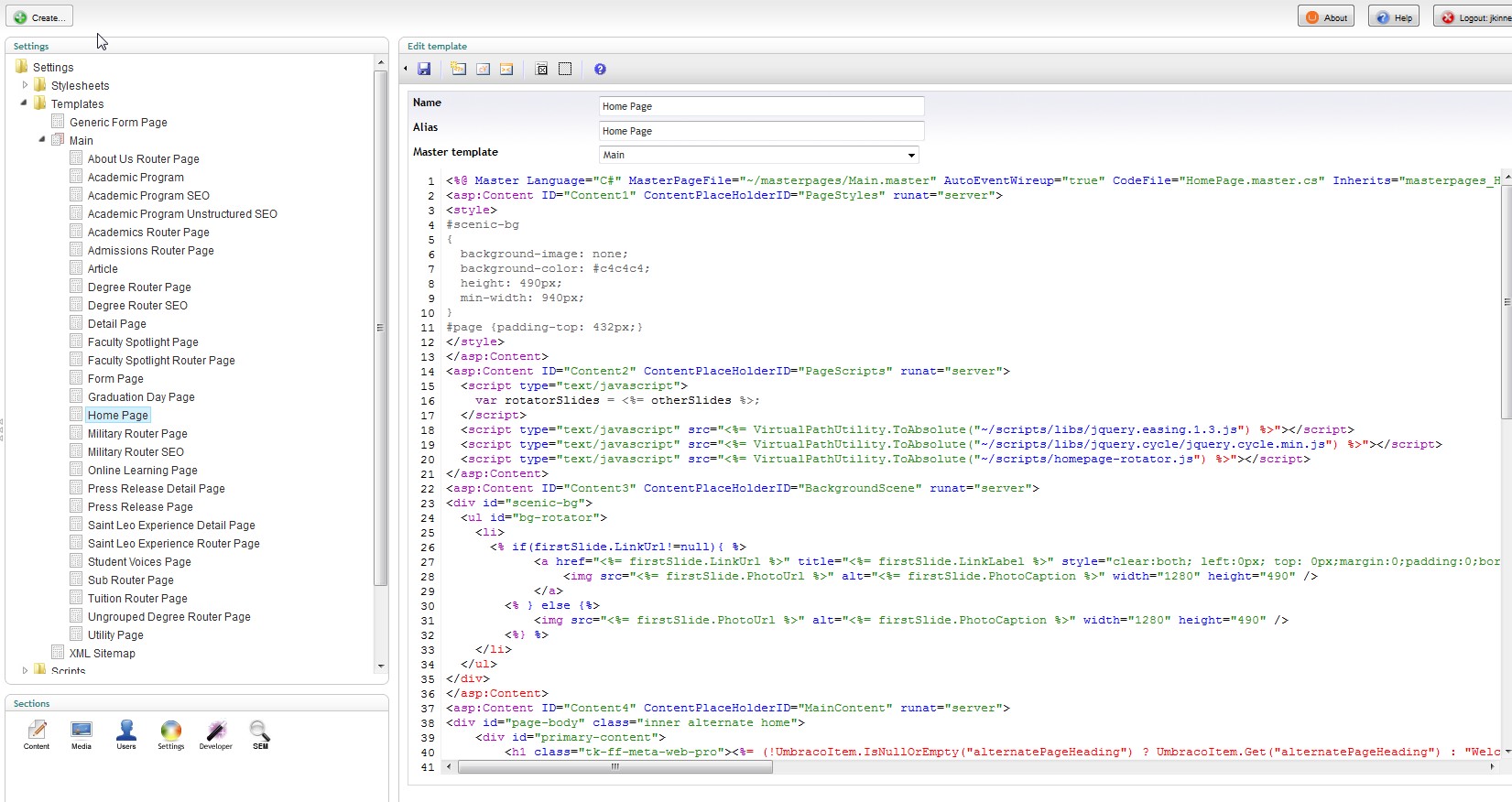Click the code editor horizontal scrollbar

(615, 767)
